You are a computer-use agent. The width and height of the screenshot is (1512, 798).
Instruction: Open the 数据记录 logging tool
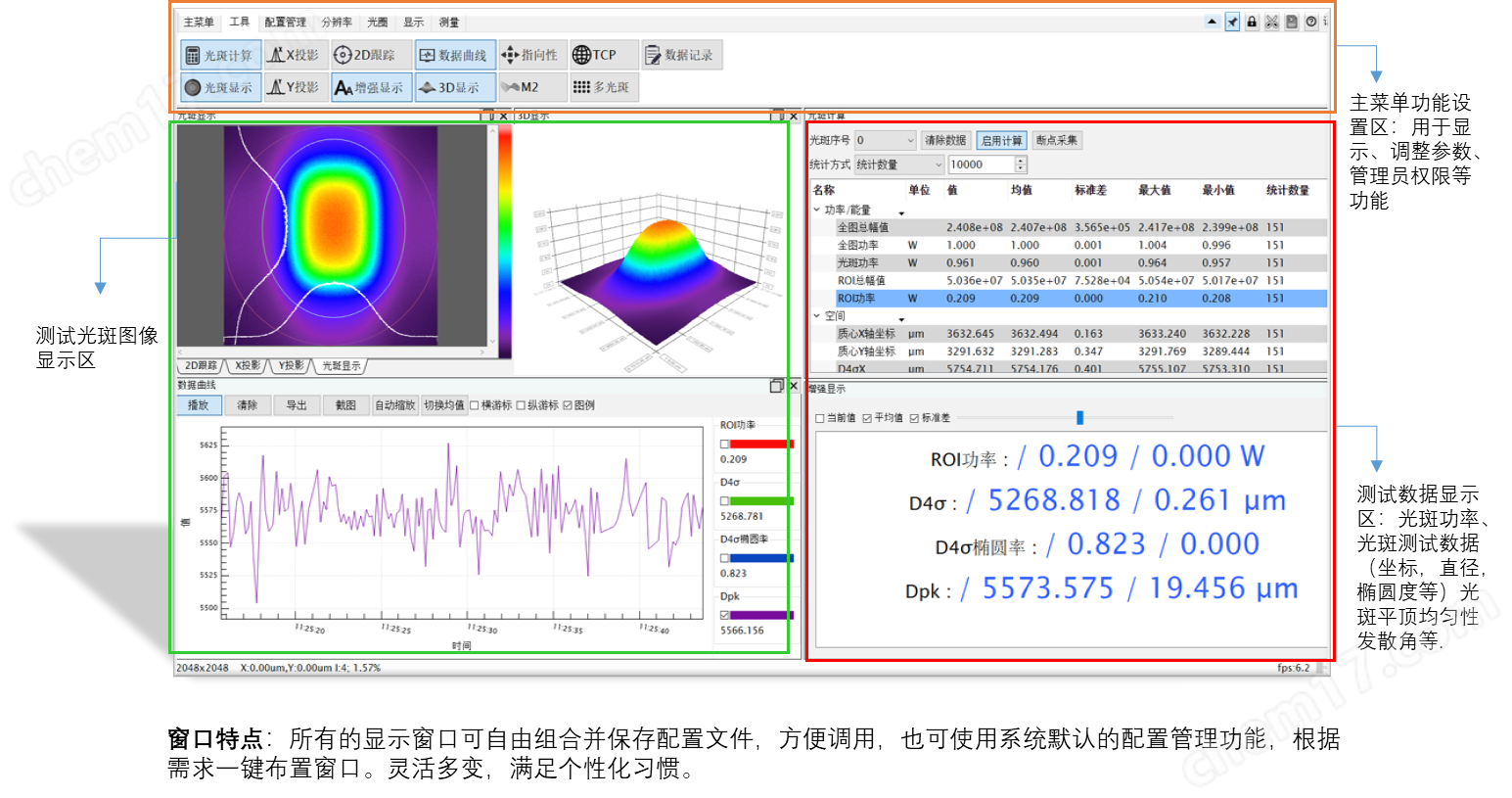click(680, 55)
